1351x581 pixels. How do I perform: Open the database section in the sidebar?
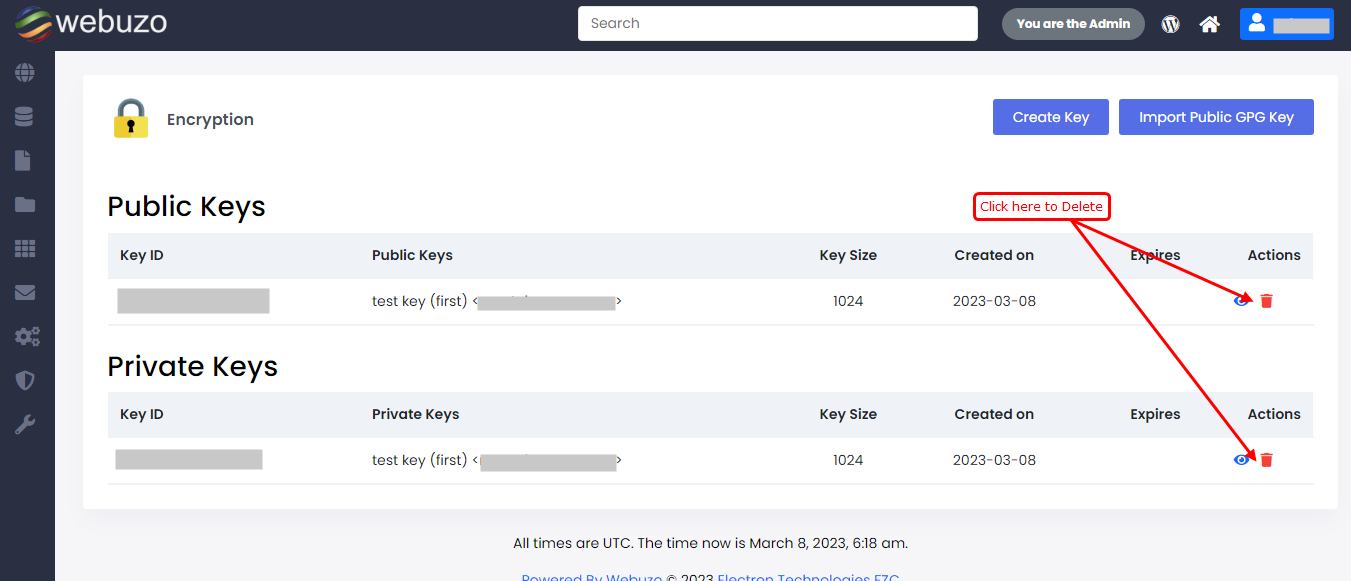[25, 117]
